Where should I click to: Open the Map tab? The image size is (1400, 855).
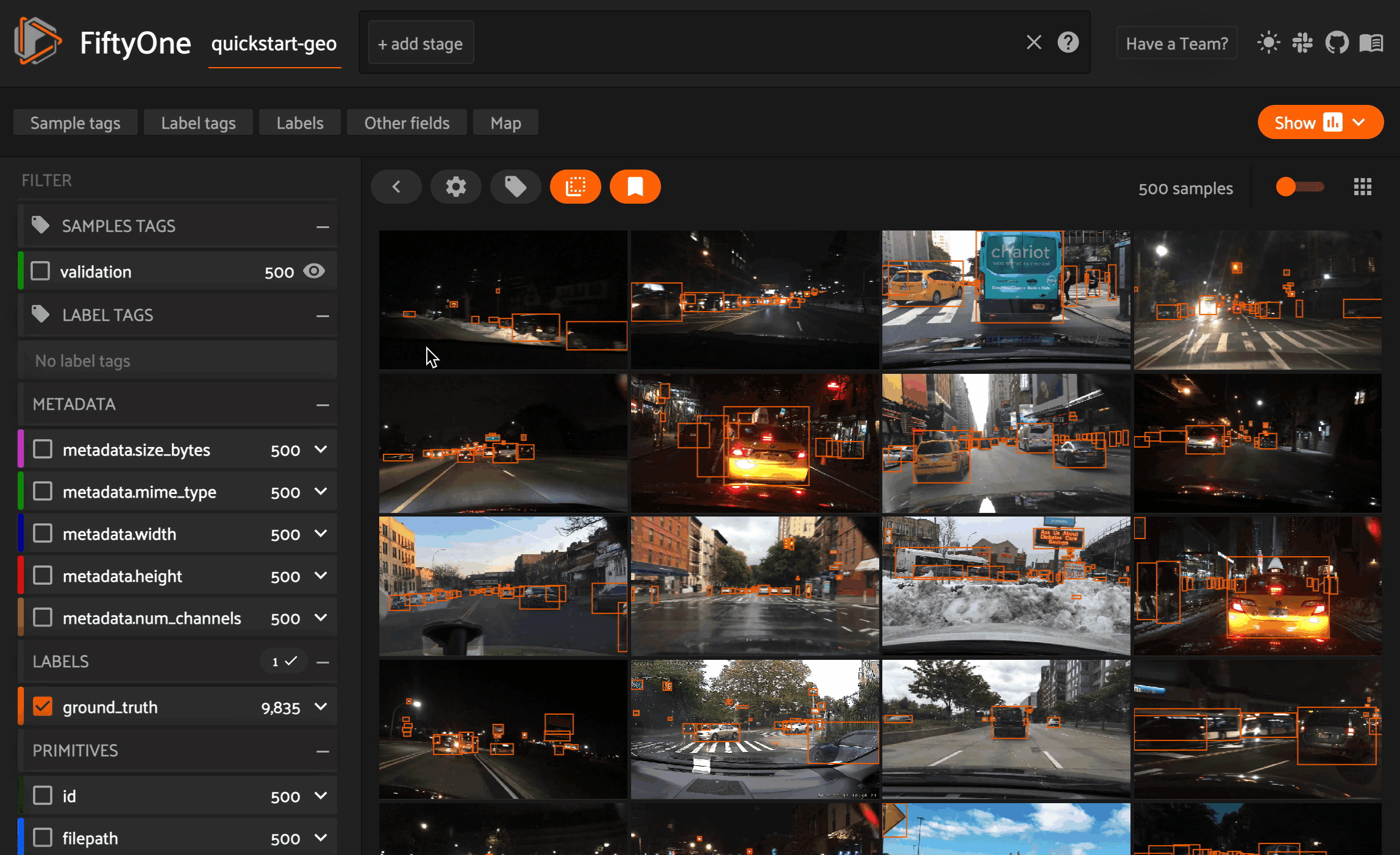[505, 123]
